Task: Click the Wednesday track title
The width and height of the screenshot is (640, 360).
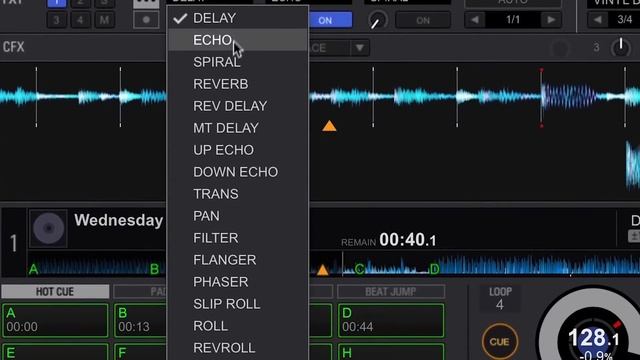Action: click(x=119, y=220)
